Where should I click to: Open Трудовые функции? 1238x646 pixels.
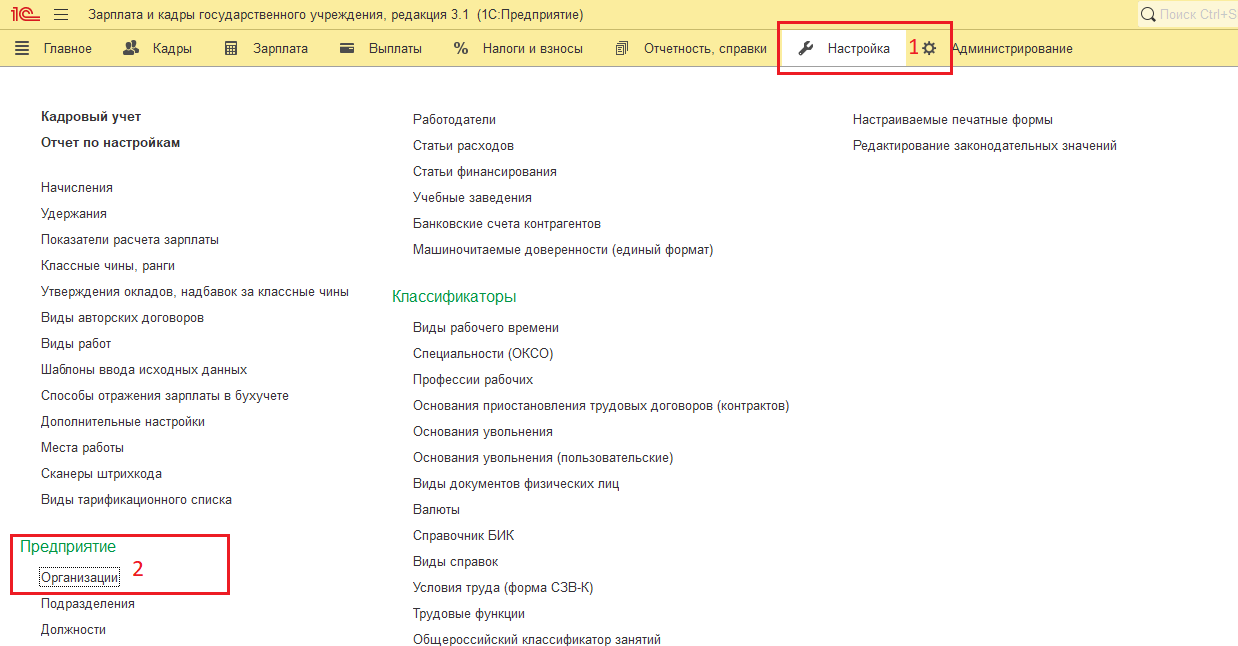click(469, 614)
